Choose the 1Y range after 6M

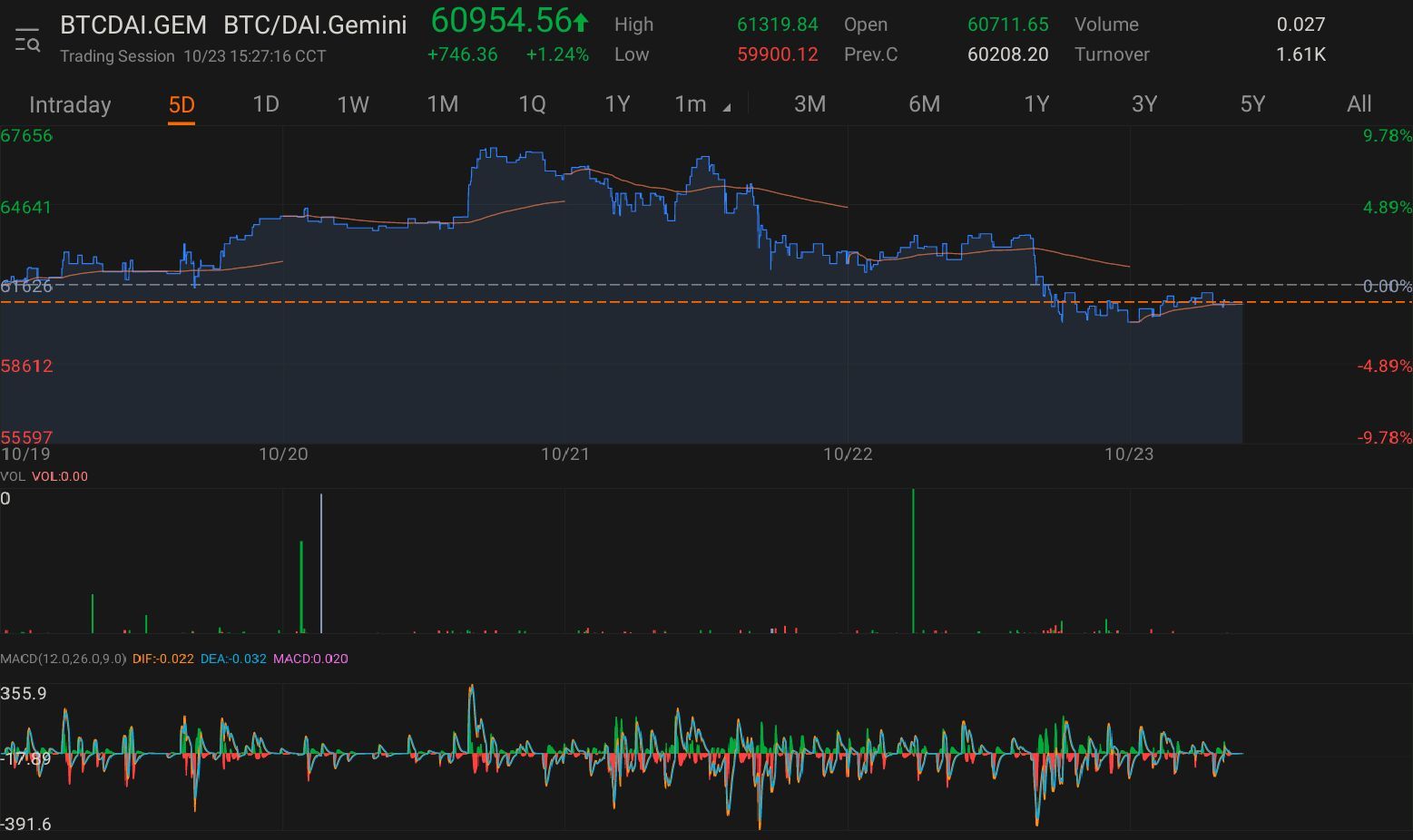(x=1036, y=104)
